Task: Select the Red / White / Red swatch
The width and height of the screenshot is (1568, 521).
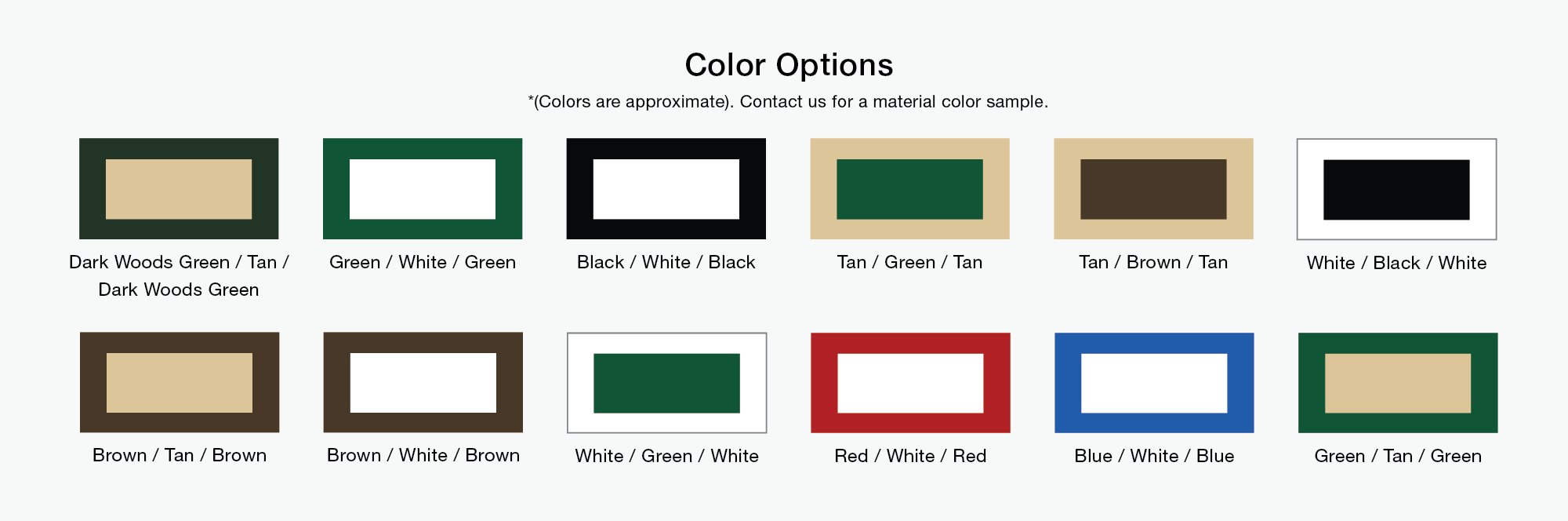Action: [910, 383]
